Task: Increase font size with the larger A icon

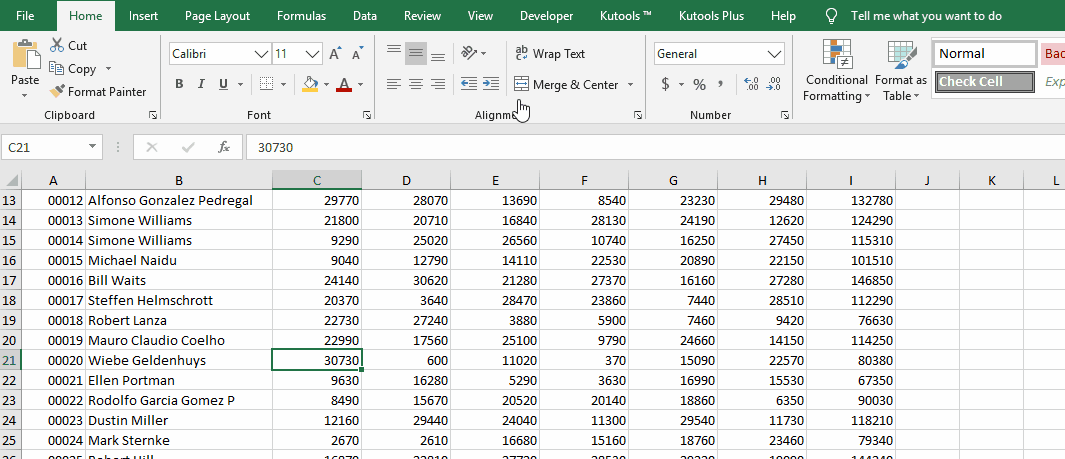Action: pos(335,54)
